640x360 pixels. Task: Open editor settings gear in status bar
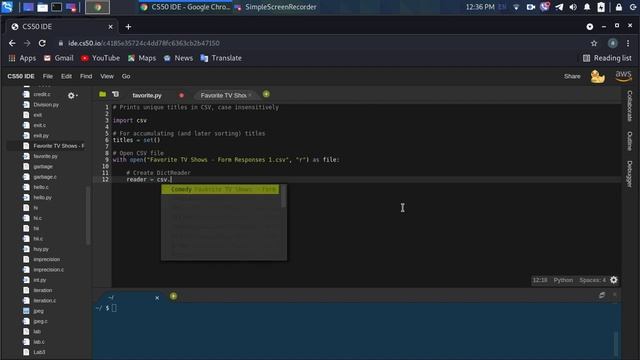[613, 280]
